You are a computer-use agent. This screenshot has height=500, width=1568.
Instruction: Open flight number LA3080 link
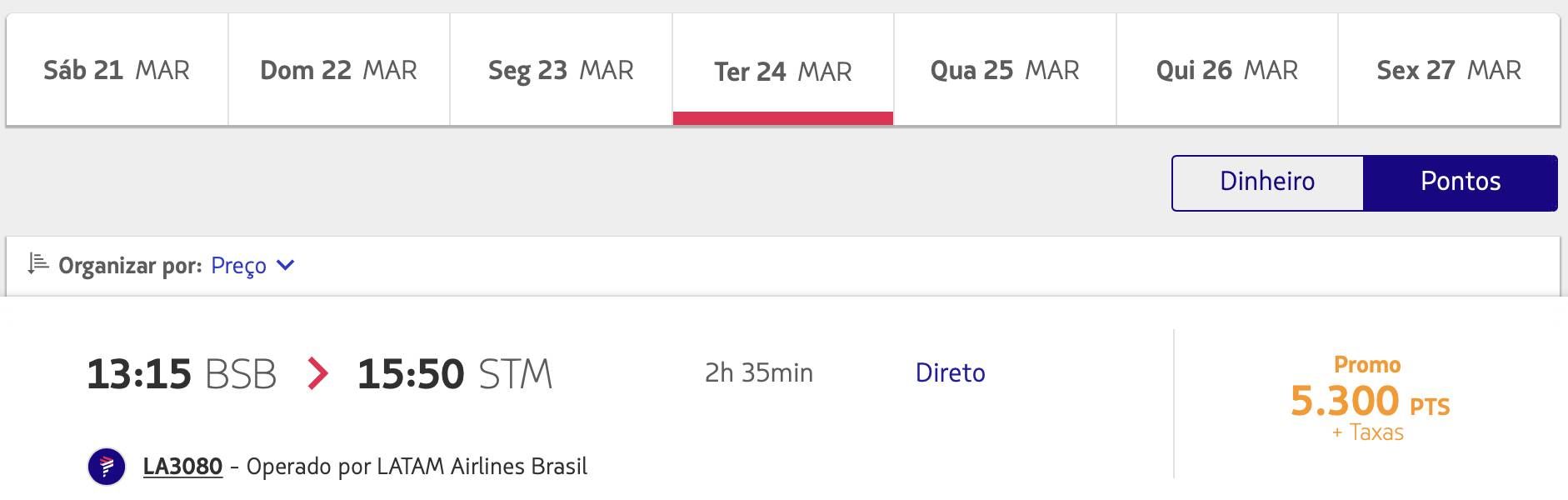coord(182,466)
